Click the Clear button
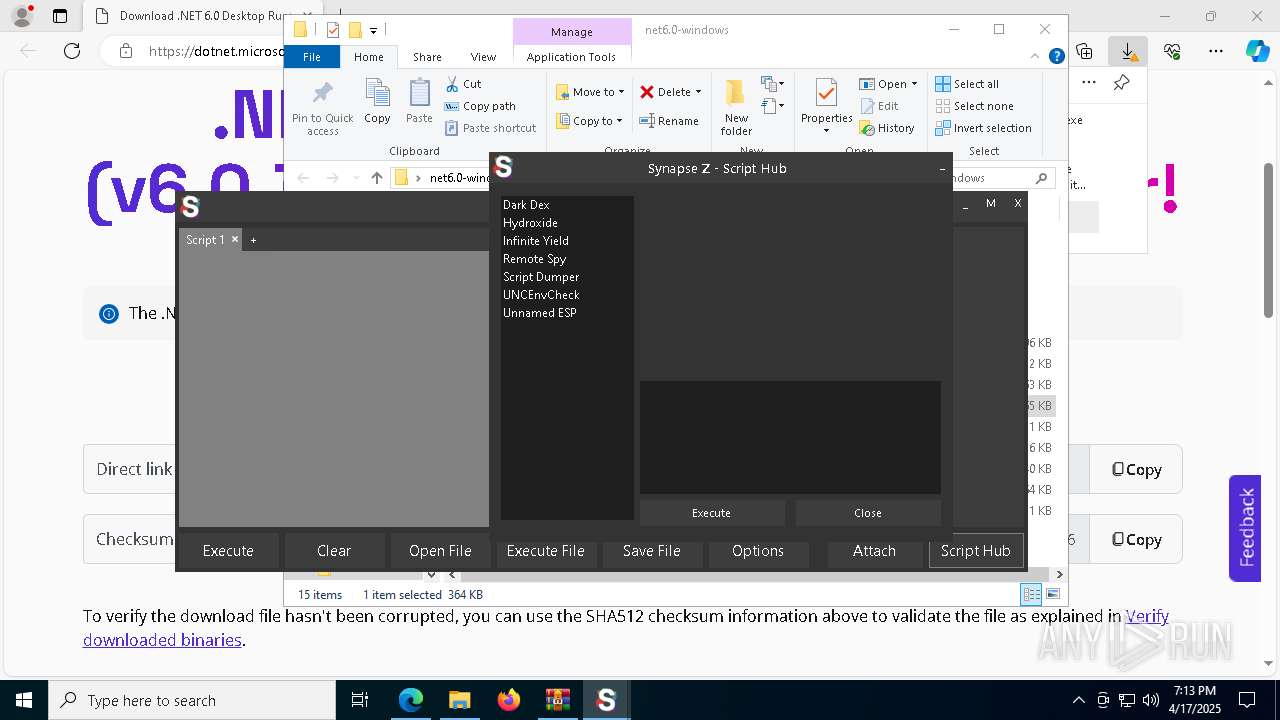 click(x=334, y=551)
